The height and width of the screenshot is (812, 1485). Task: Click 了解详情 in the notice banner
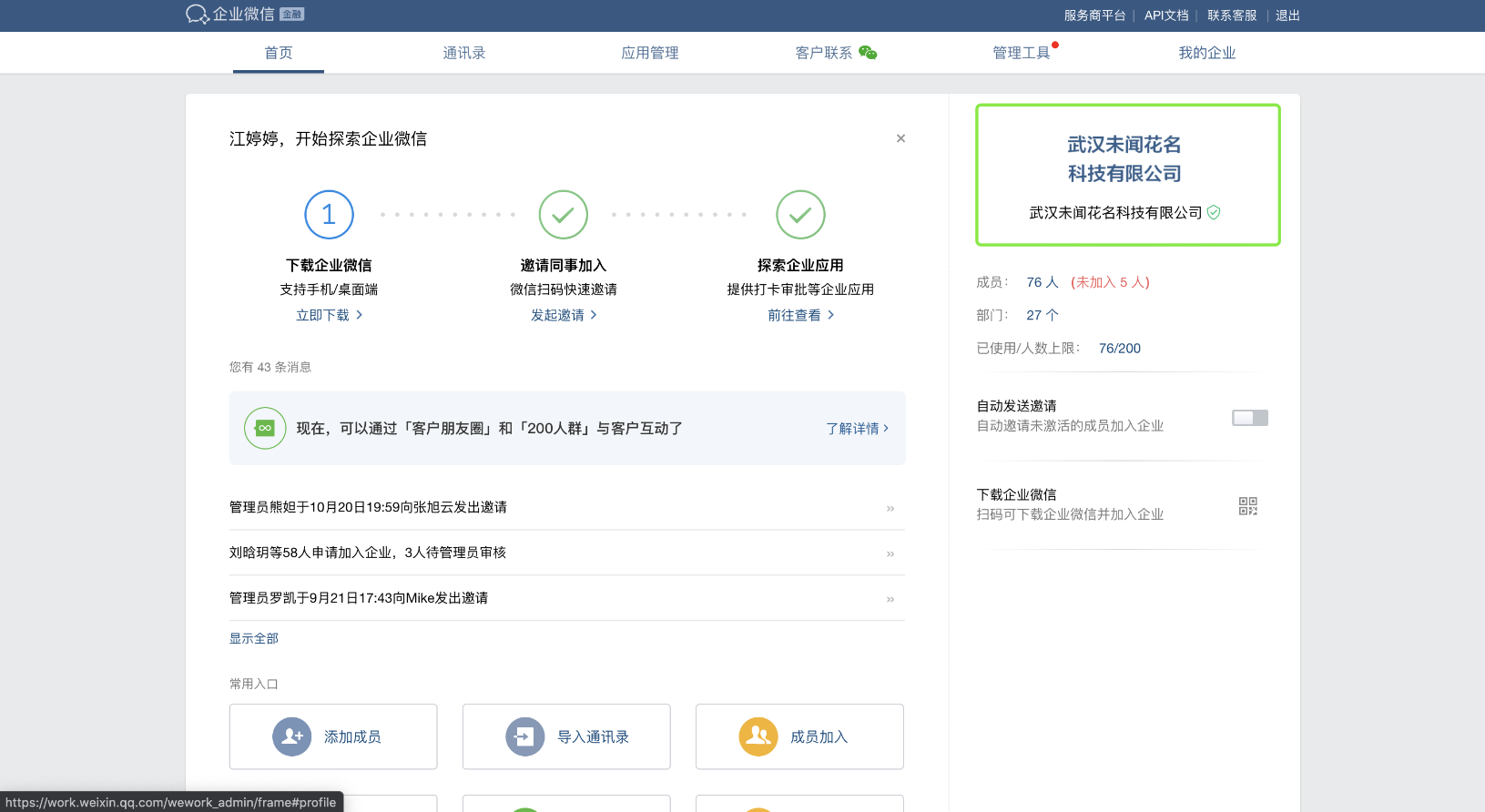tap(857, 429)
